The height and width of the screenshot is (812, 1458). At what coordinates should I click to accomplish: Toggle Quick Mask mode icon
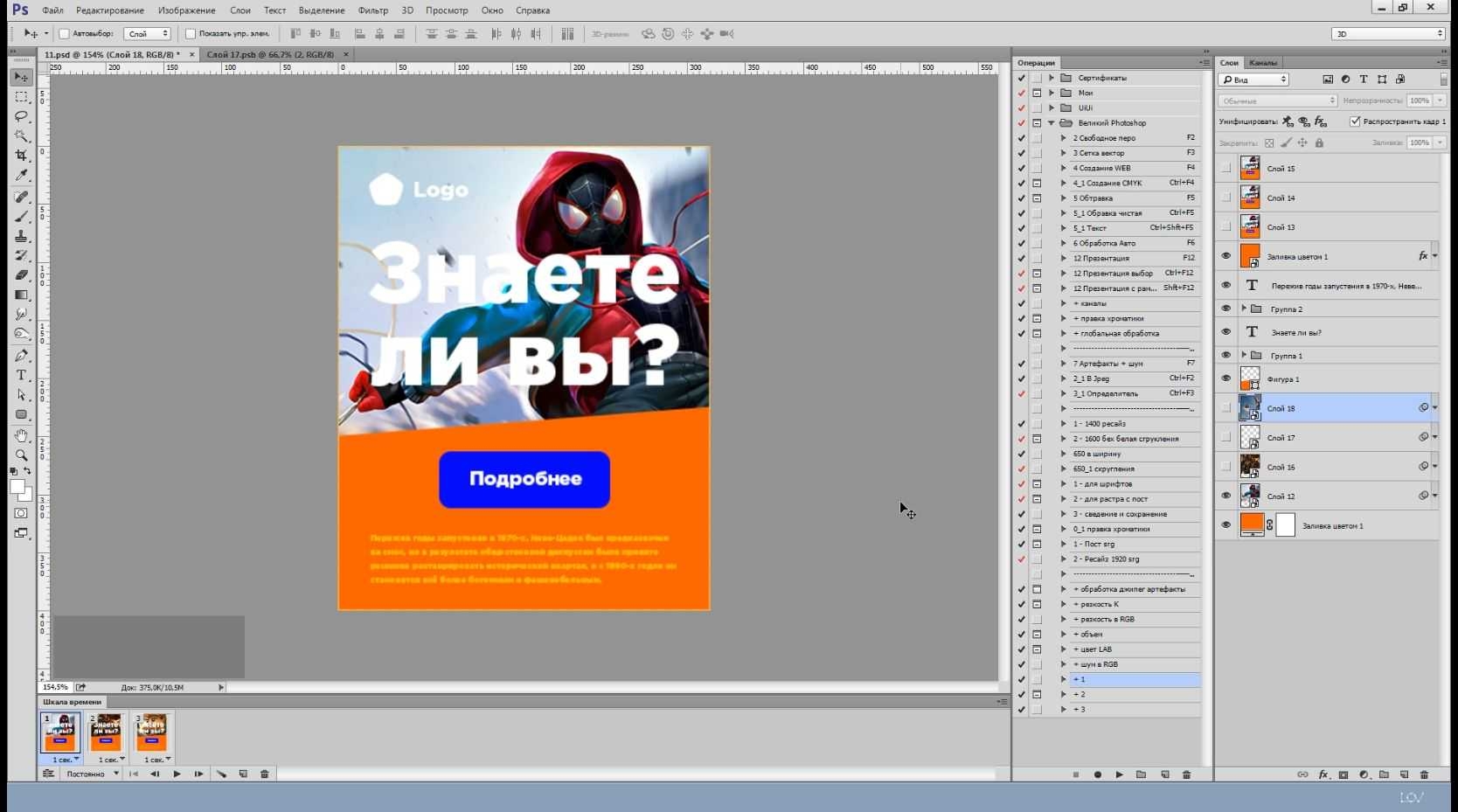21,513
